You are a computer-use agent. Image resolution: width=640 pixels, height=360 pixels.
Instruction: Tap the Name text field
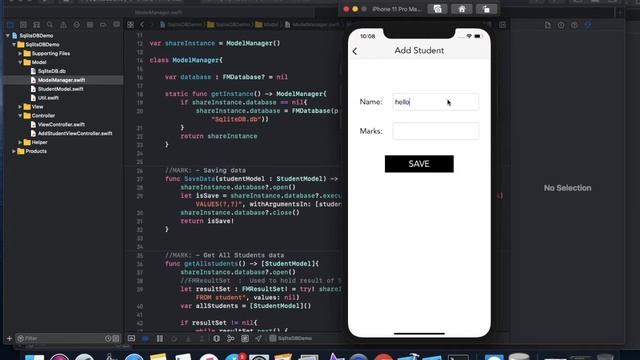(436, 102)
